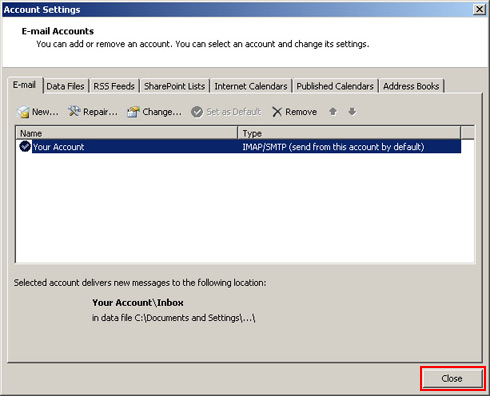Screen dimensions: 490x396
Task: Select the E-mail tab
Action: (24, 85)
